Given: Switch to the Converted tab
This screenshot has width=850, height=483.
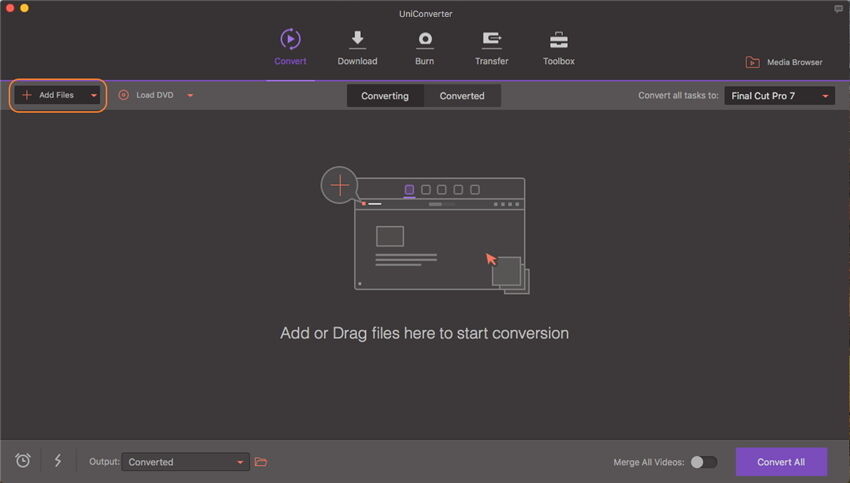Looking at the screenshot, I should point(462,96).
